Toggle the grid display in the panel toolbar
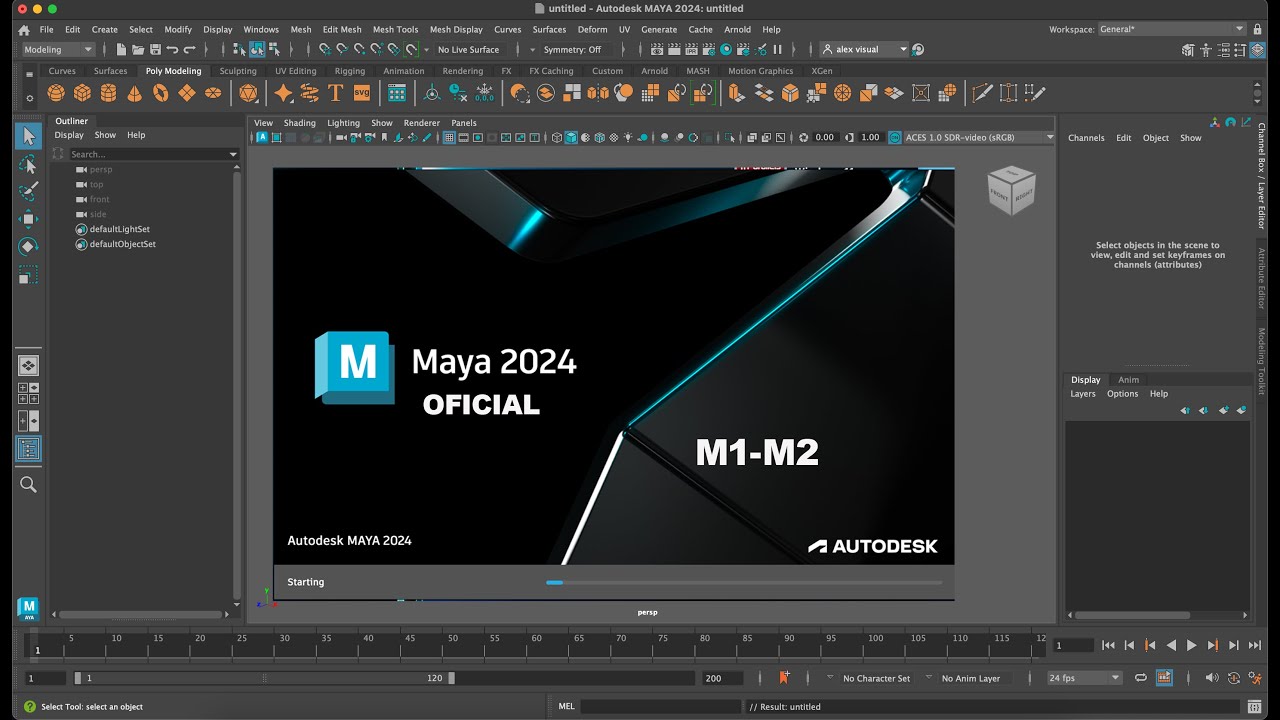Image resolution: width=1280 pixels, height=720 pixels. click(449, 137)
